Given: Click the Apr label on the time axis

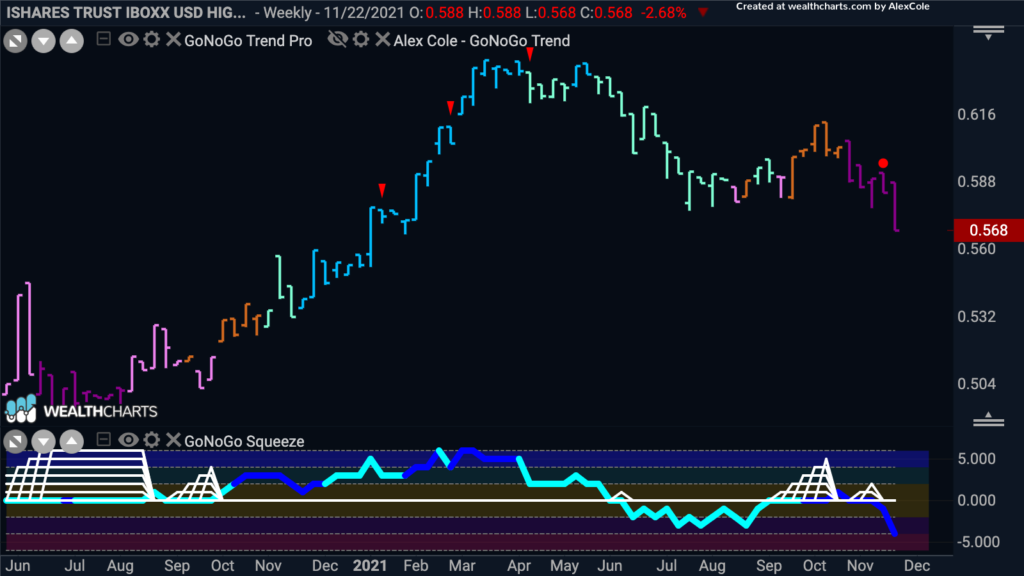Looking at the screenshot, I should point(519,566).
